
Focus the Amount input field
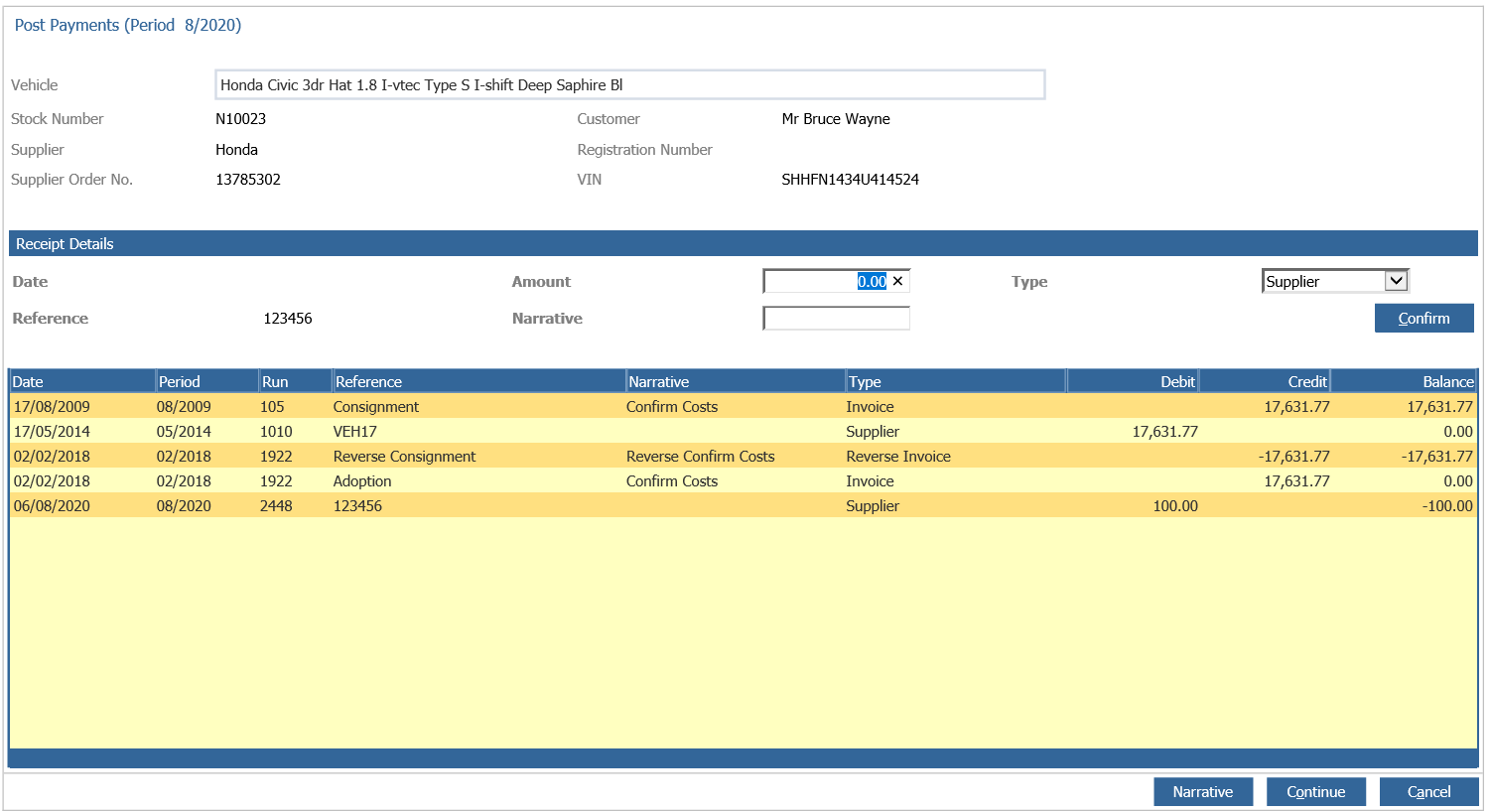836,281
